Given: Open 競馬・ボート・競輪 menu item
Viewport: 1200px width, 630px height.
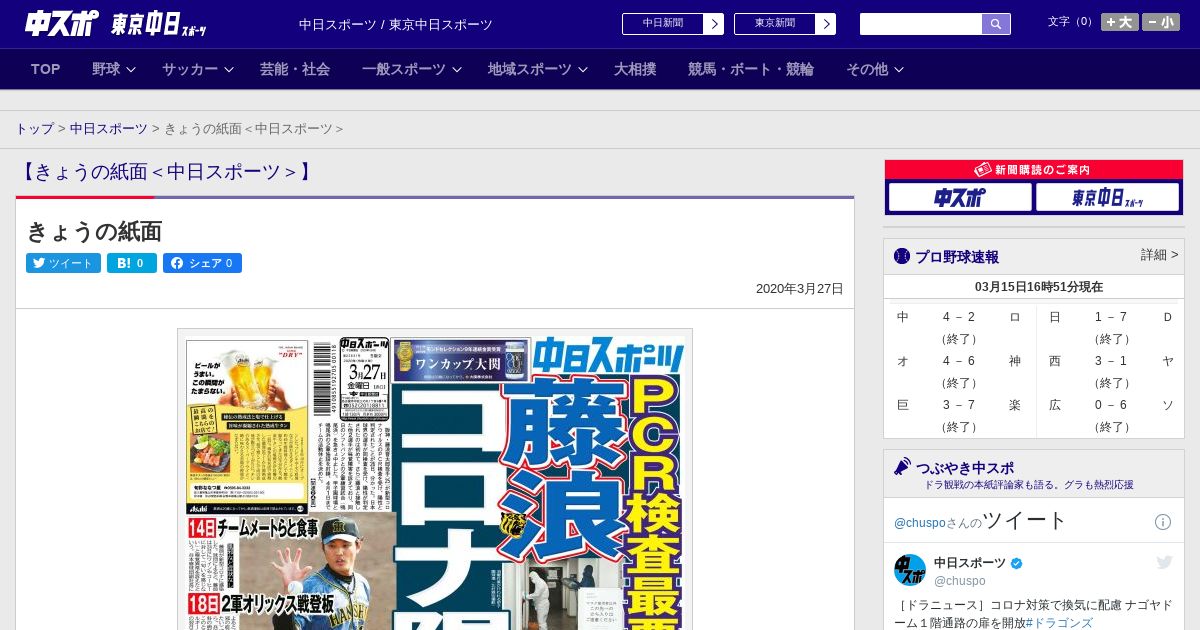Looking at the screenshot, I should [x=751, y=69].
